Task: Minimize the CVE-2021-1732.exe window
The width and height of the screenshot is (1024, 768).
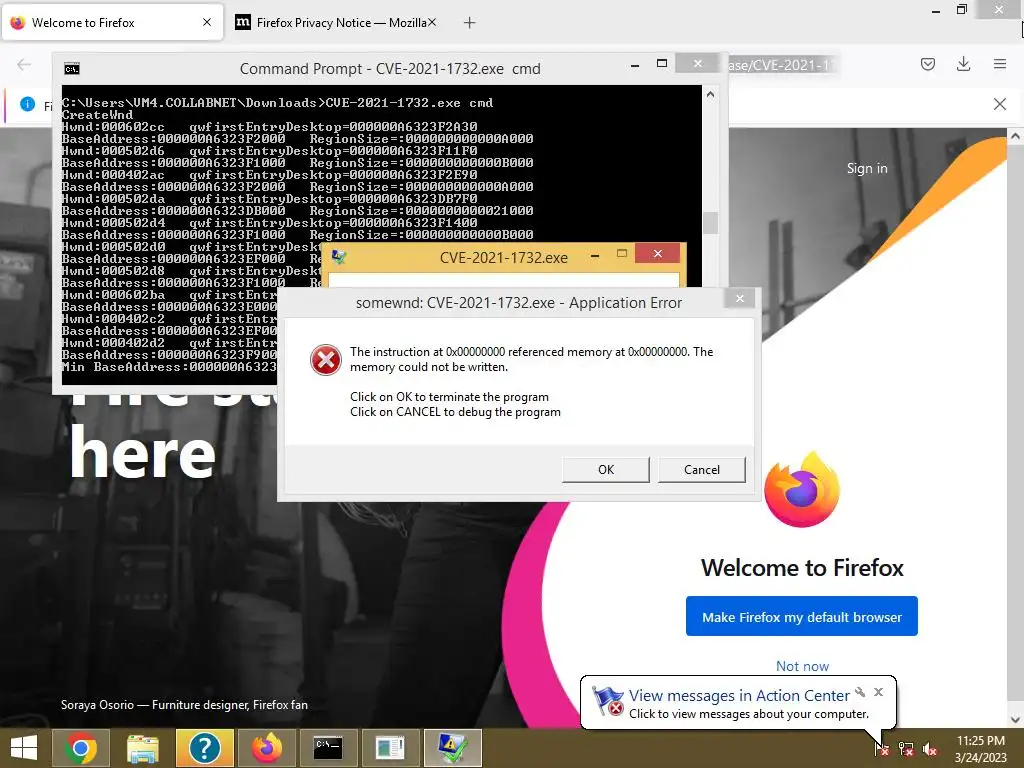Action: point(595,255)
